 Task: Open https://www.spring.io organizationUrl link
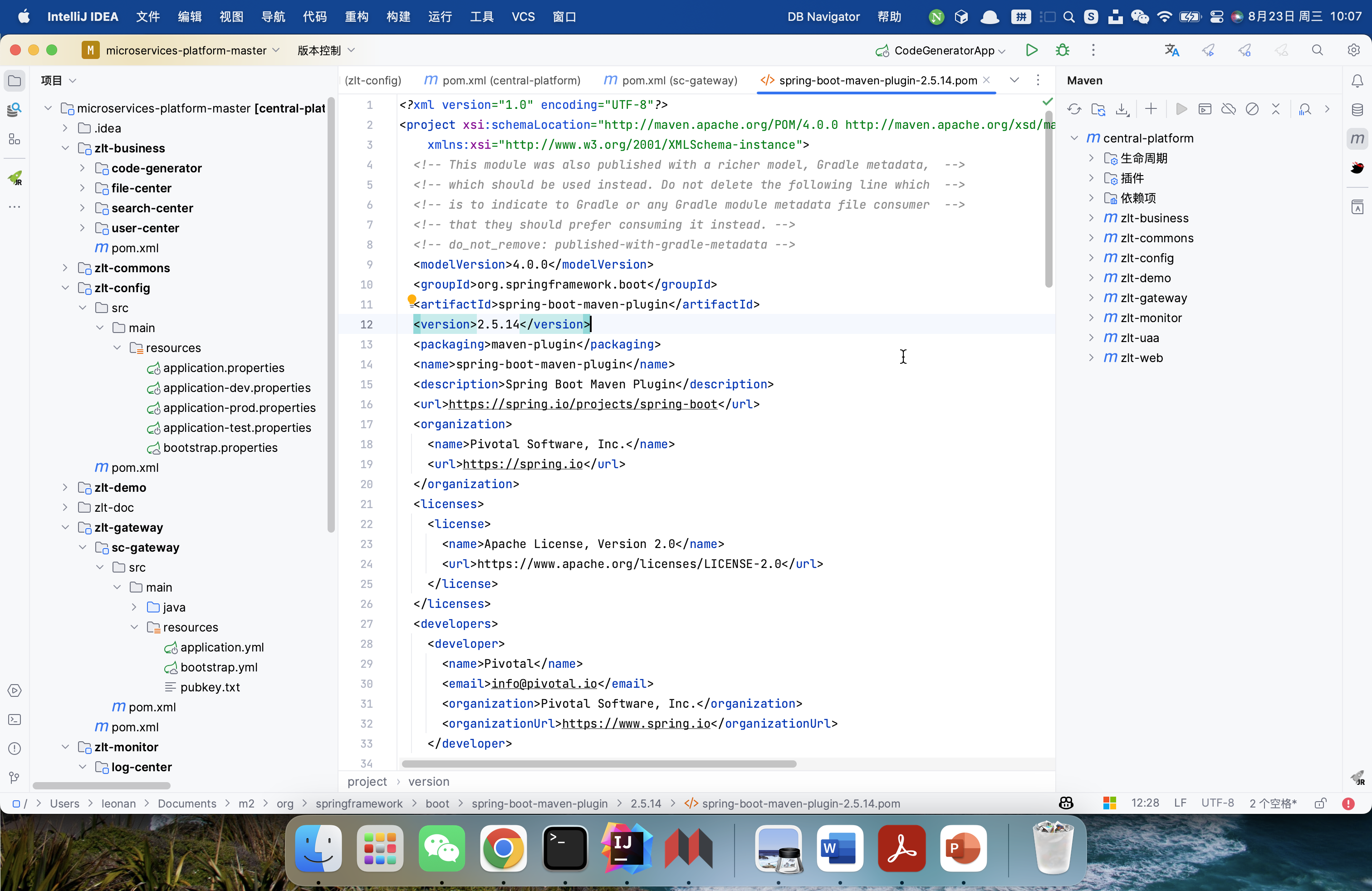pos(636,723)
